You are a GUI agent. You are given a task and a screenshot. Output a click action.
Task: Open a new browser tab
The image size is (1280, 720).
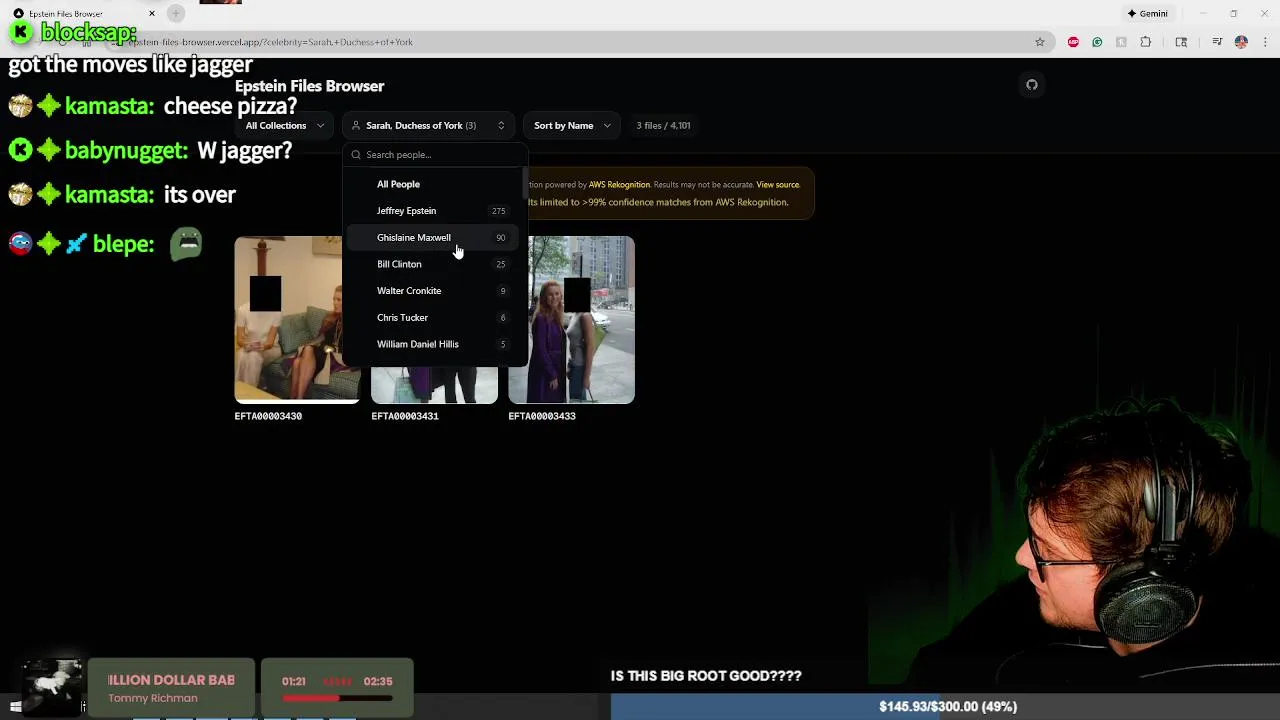point(176,13)
